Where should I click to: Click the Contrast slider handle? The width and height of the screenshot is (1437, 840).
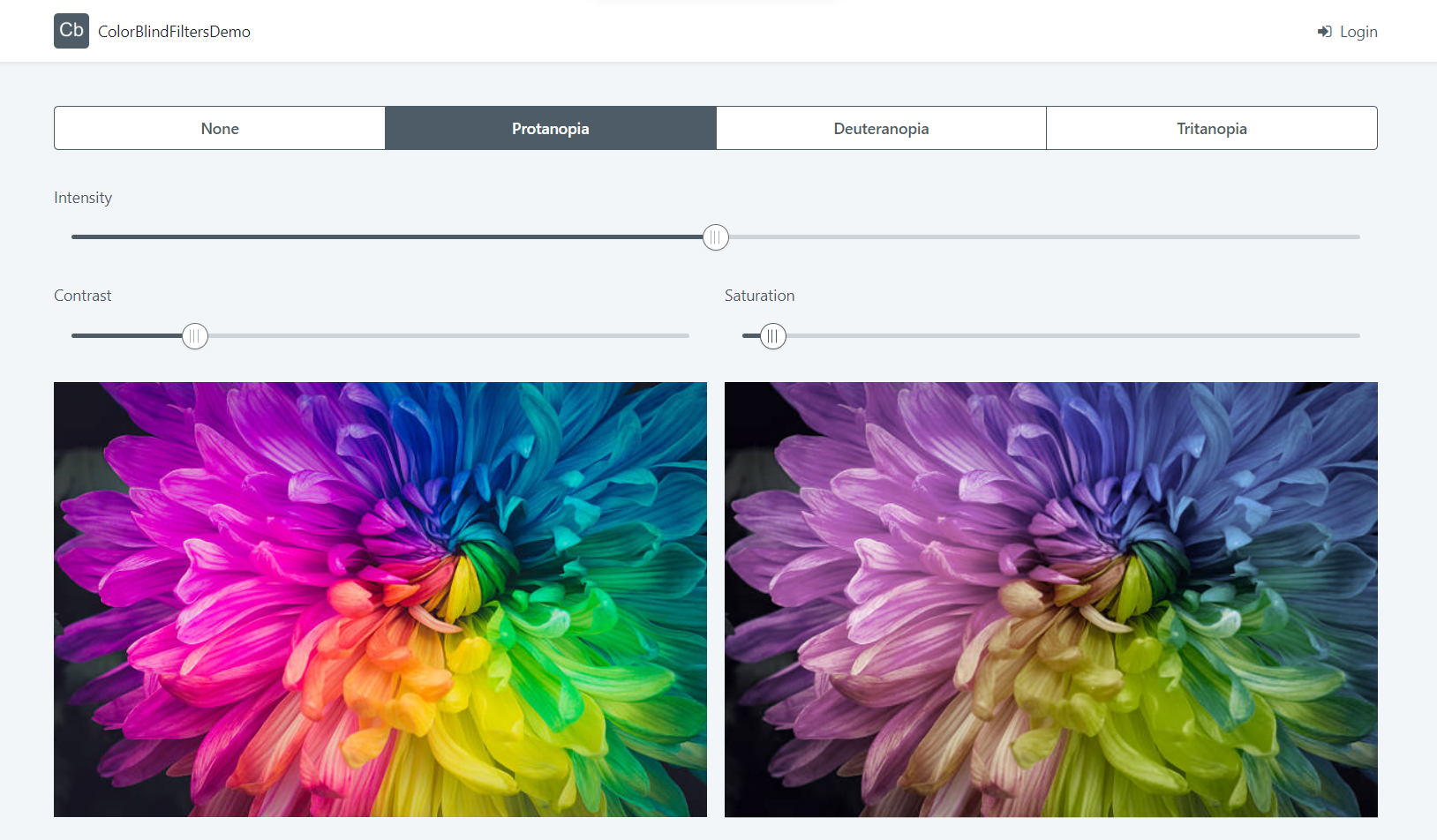click(195, 336)
